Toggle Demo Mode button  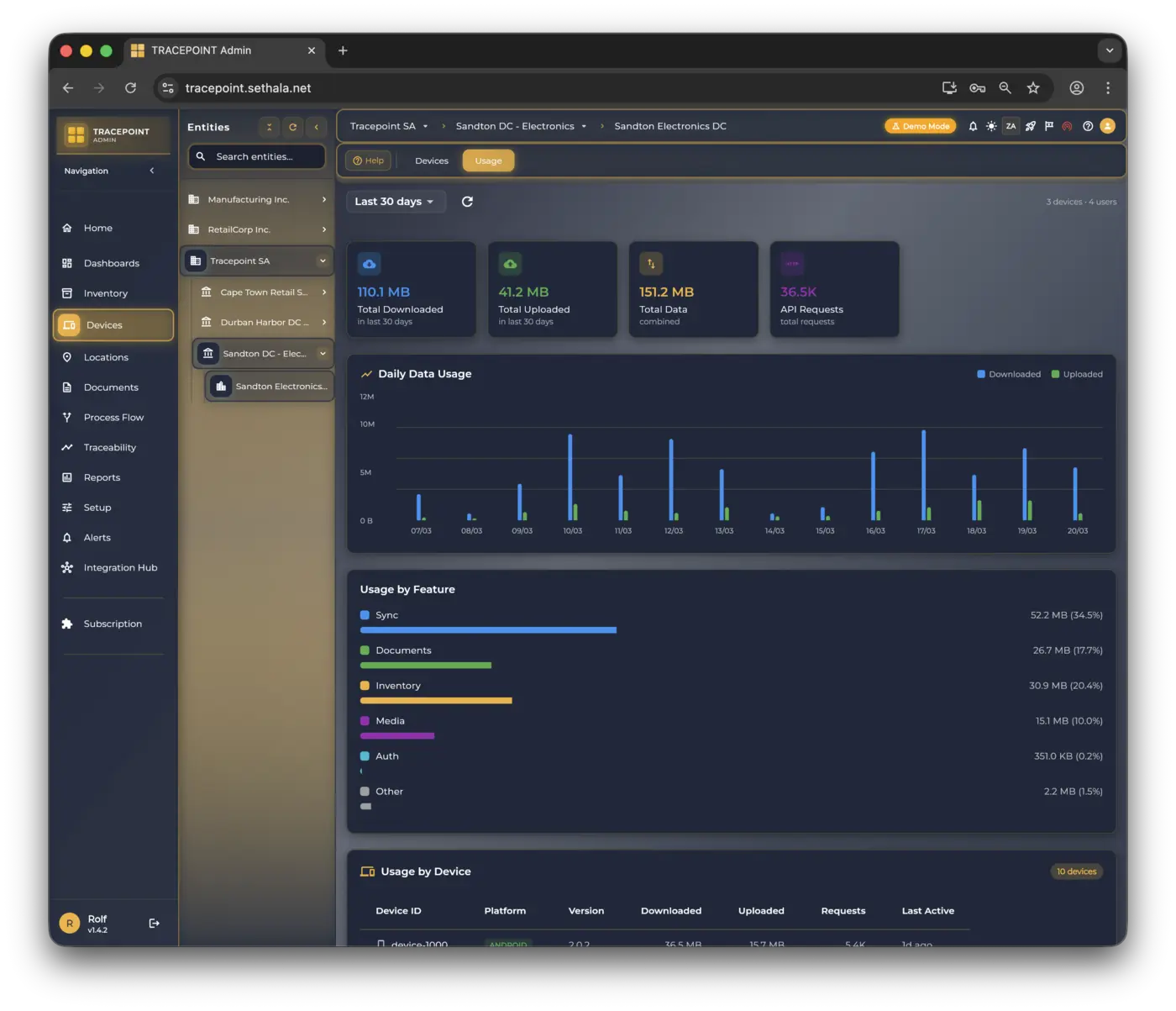click(920, 126)
